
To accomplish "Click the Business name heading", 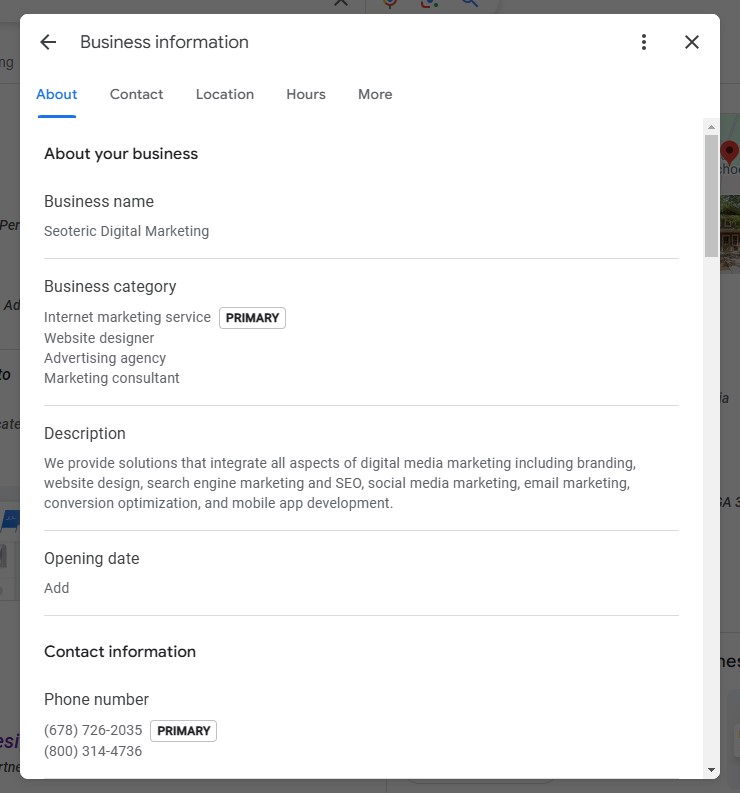I will [99, 201].
